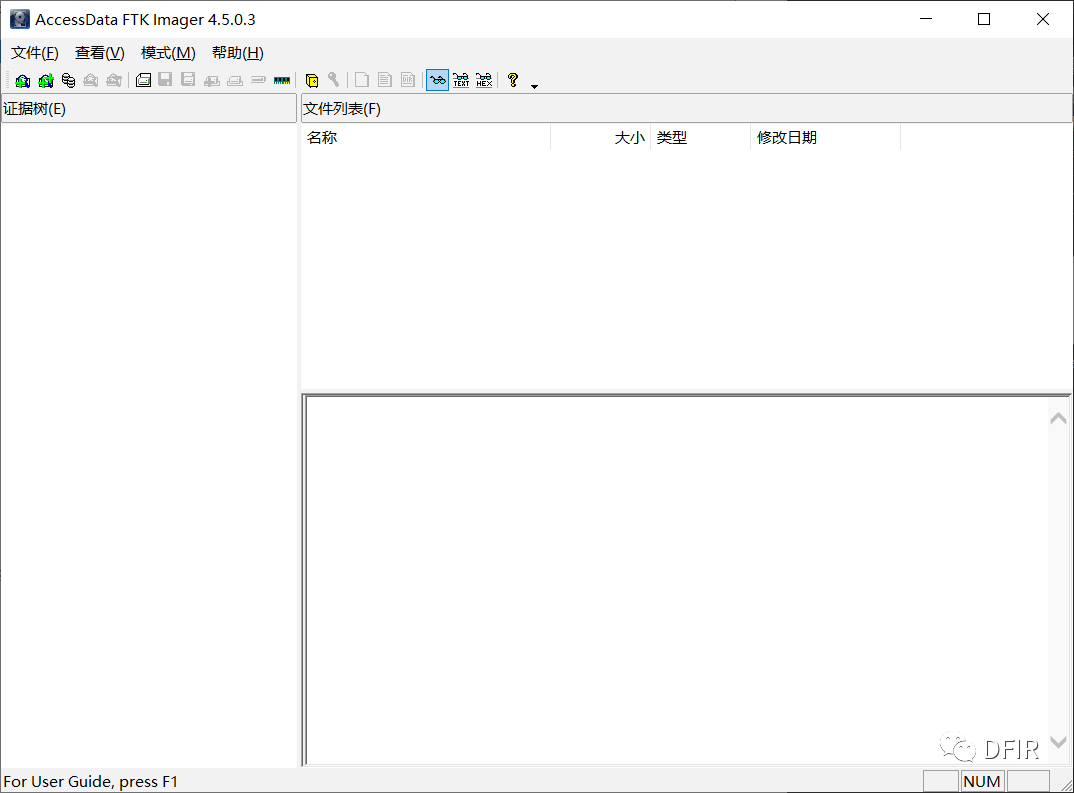Click the Add Evidence Item toolbar icon
The width and height of the screenshot is (1074, 793).
pos(23,81)
